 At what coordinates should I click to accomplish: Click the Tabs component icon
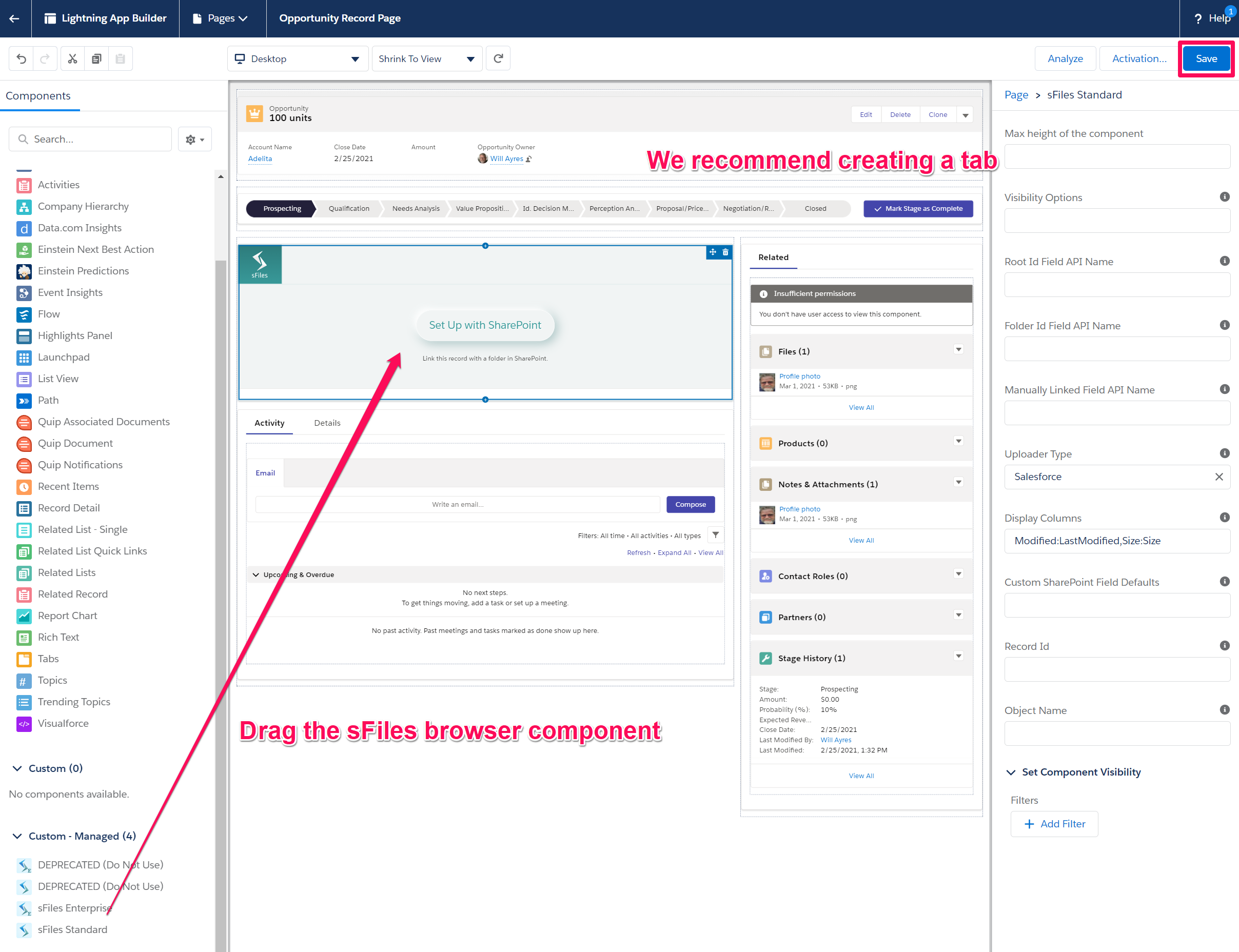(24, 659)
